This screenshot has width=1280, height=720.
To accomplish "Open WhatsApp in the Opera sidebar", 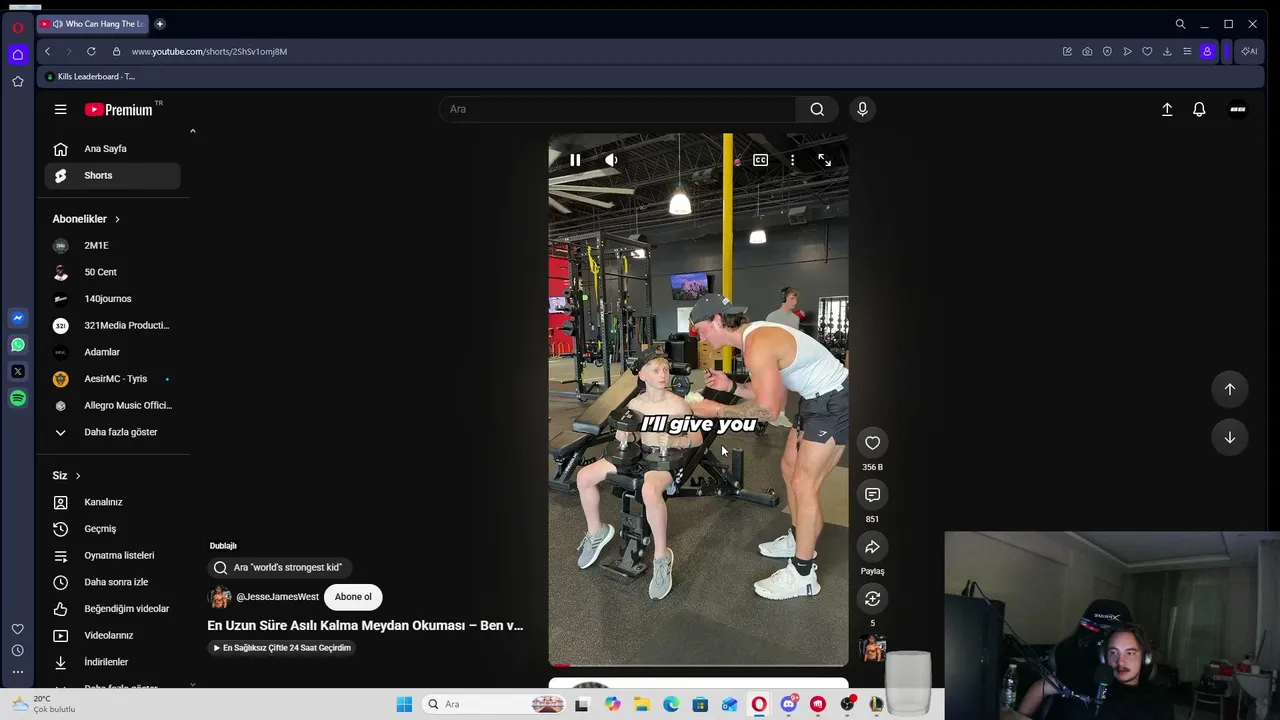I will click(18, 345).
